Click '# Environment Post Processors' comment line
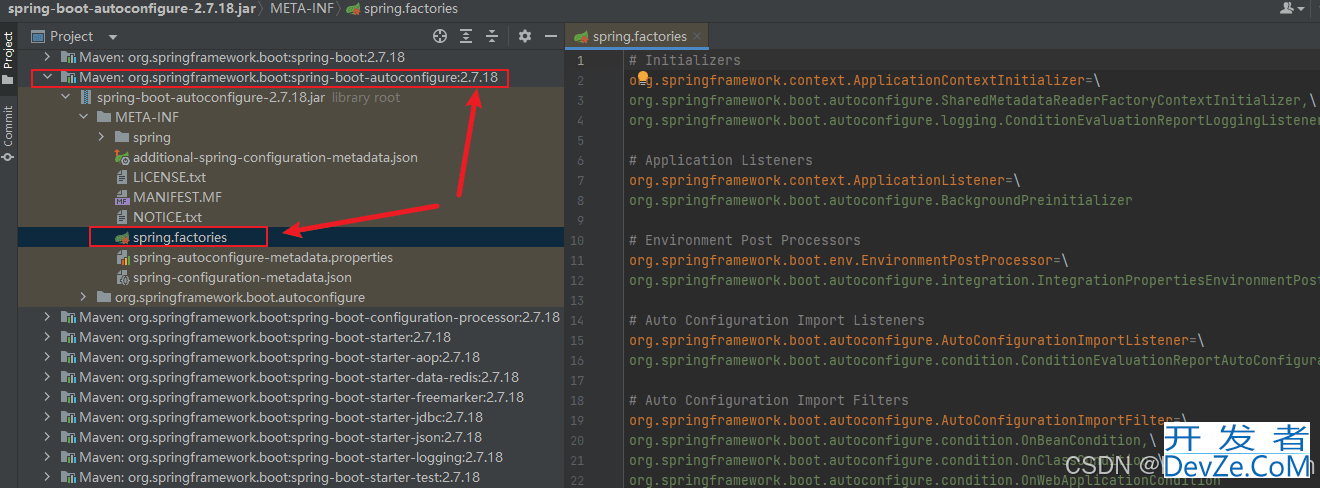Viewport: 1320px width, 488px height. (x=745, y=240)
